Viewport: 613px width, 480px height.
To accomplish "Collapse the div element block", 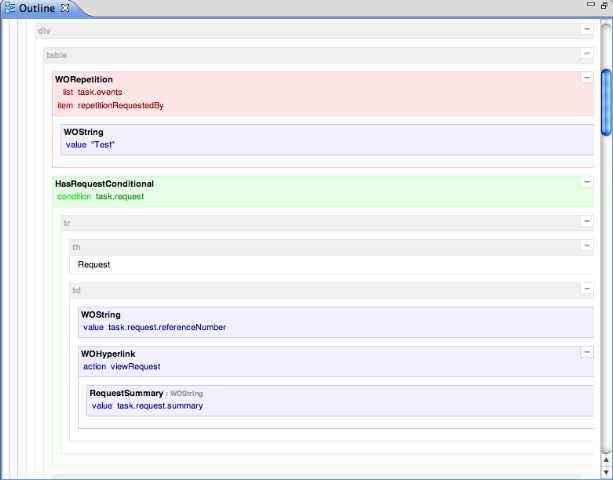I will (x=587, y=30).
